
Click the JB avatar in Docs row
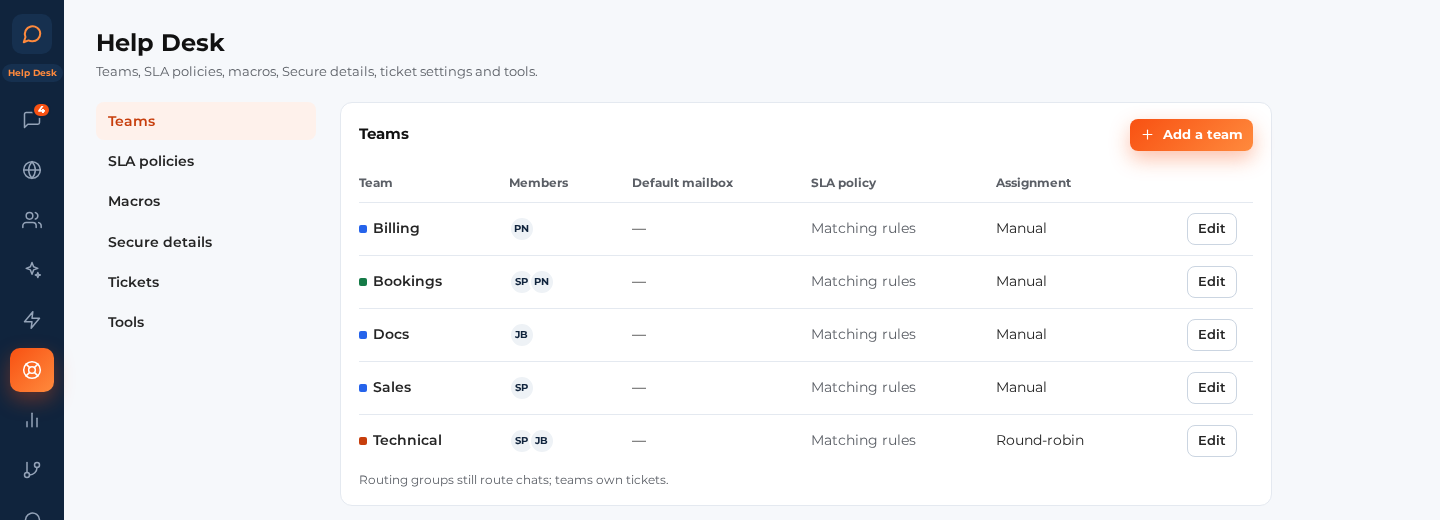click(521, 335)
